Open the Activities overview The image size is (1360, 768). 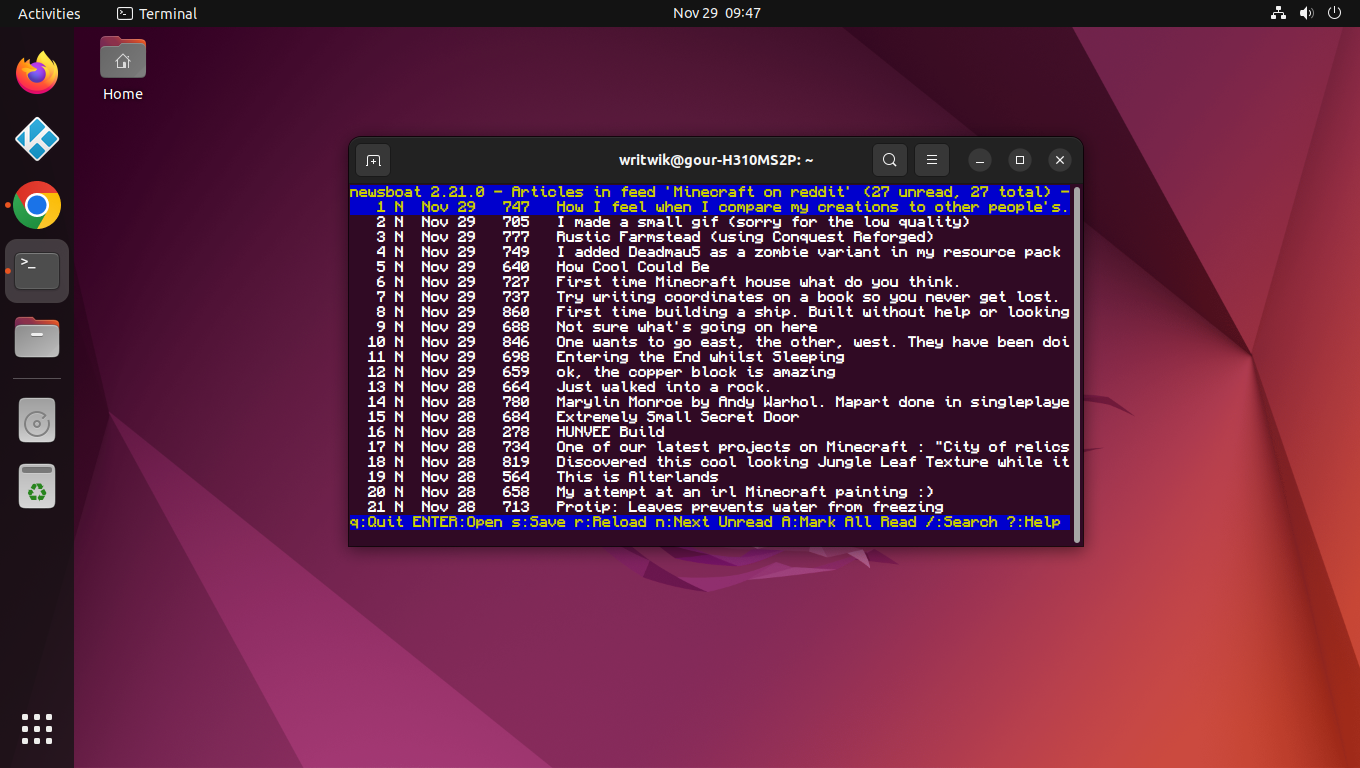click(47, 13)
